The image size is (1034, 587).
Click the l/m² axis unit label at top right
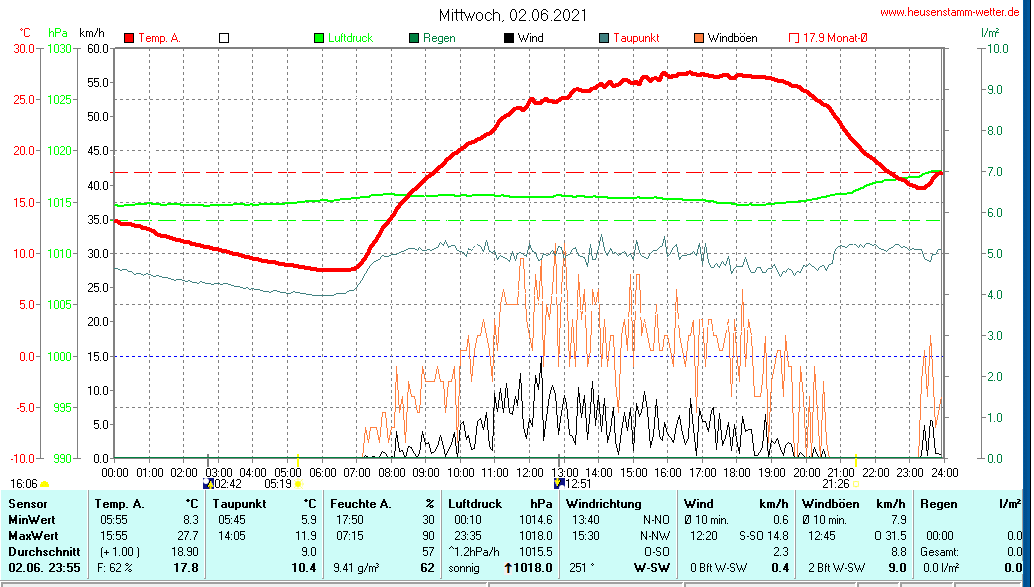(990, 33)
